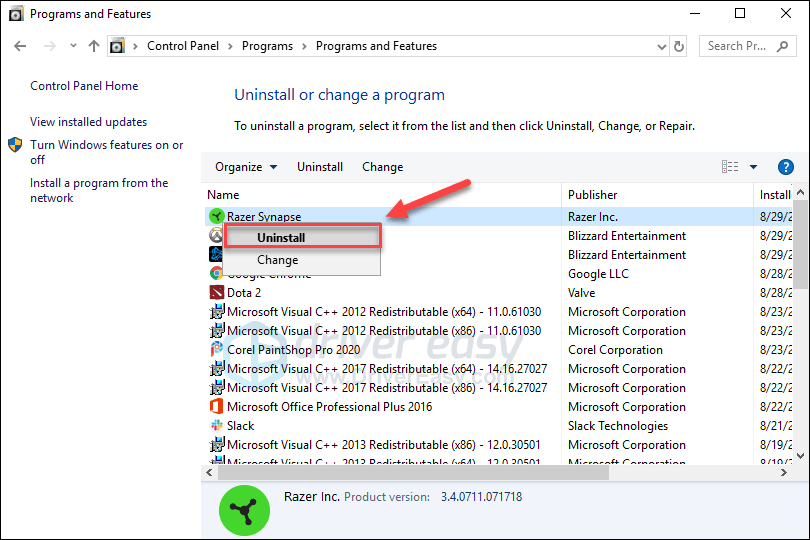
Task: Click Uninstall in the toolbar
Action: pyautogui.click(x=320, y=167)
